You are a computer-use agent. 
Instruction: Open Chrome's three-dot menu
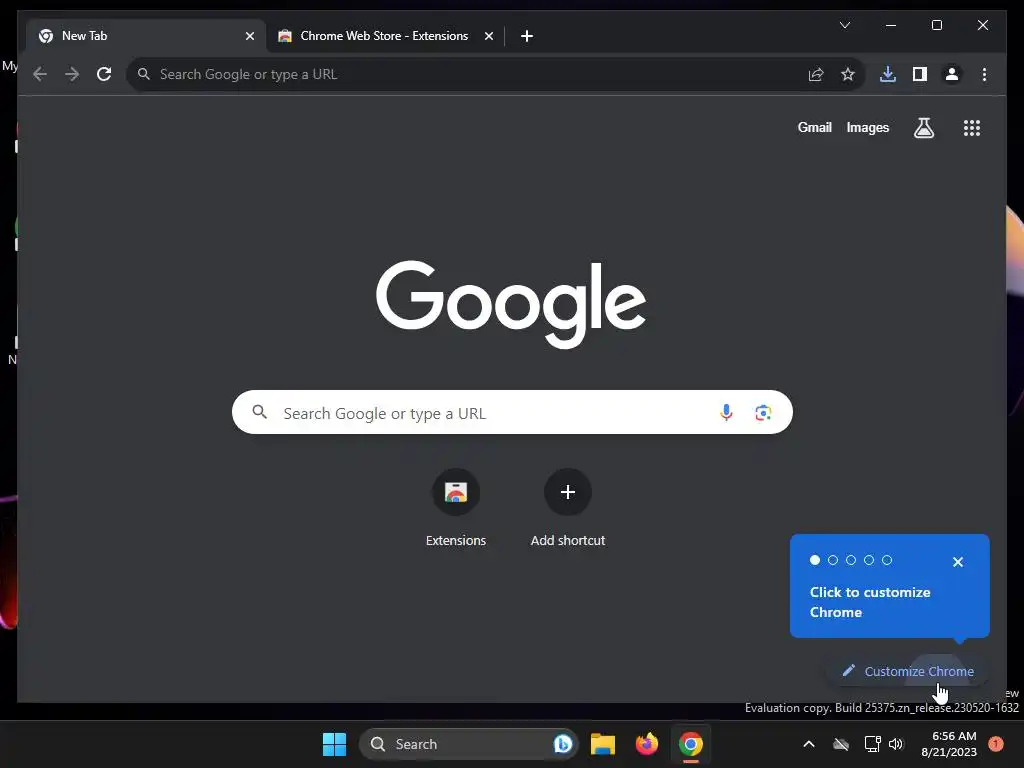984,74
